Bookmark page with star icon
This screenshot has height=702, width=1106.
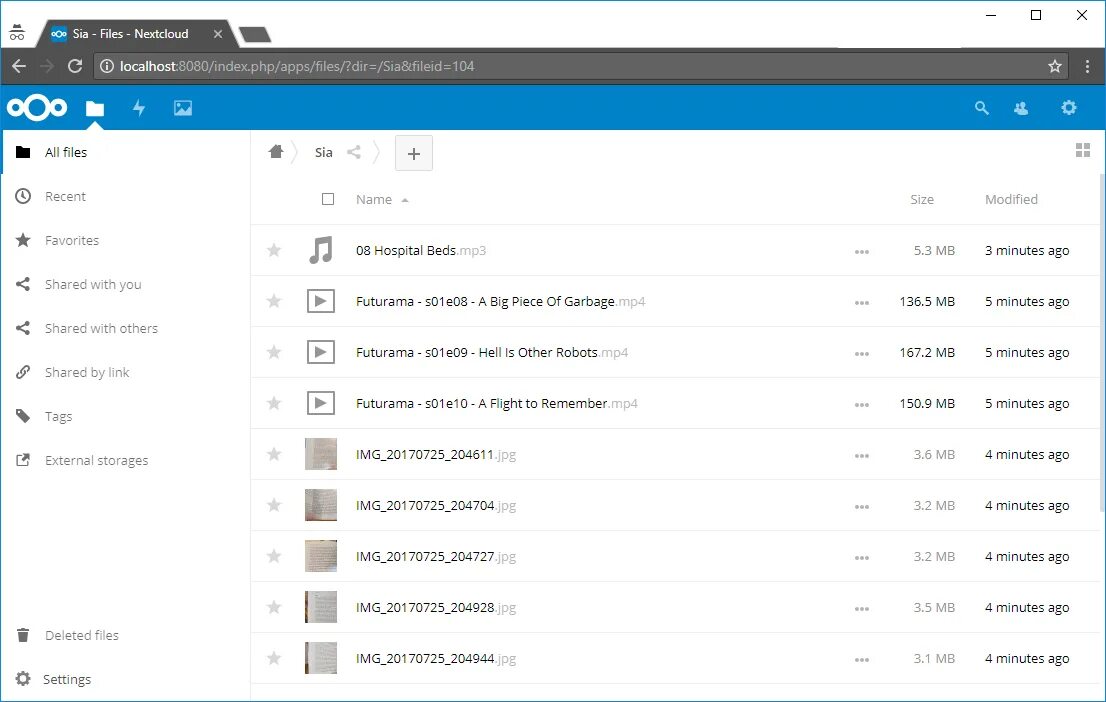pos(1055,66)
